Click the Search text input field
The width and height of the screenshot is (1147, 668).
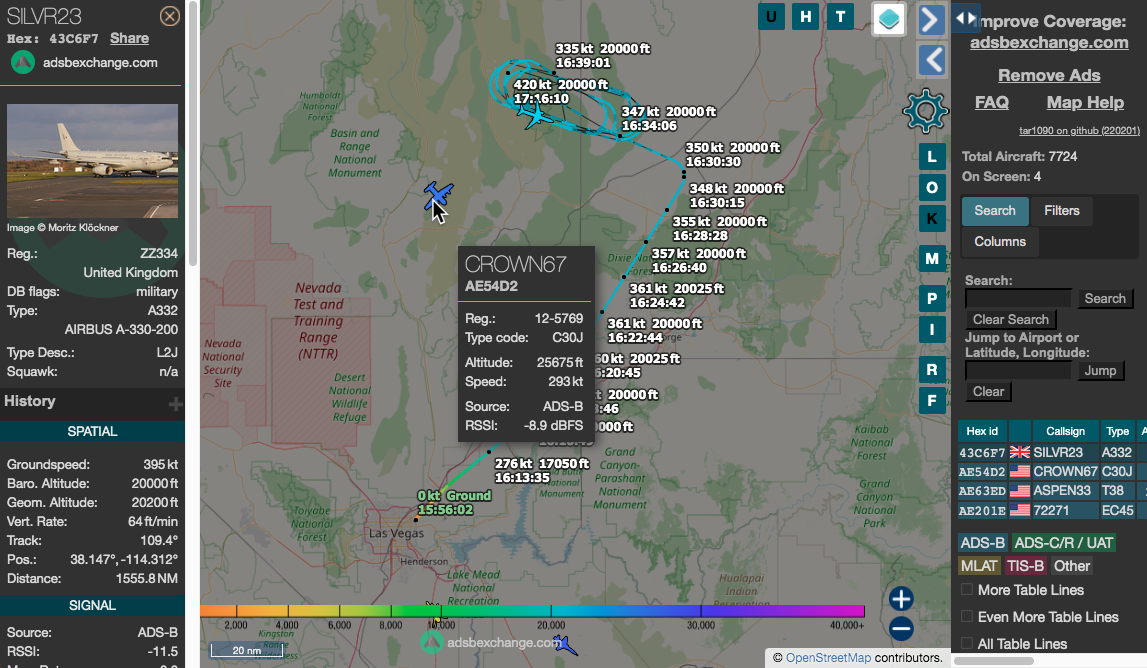point(1018,299)
